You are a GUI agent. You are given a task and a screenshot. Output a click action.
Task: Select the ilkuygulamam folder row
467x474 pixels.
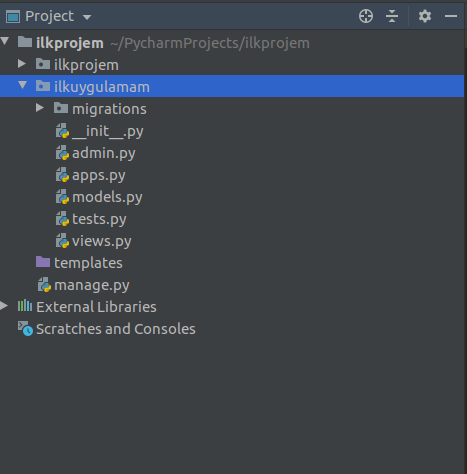pyautogui.click(x=232, y=86)
